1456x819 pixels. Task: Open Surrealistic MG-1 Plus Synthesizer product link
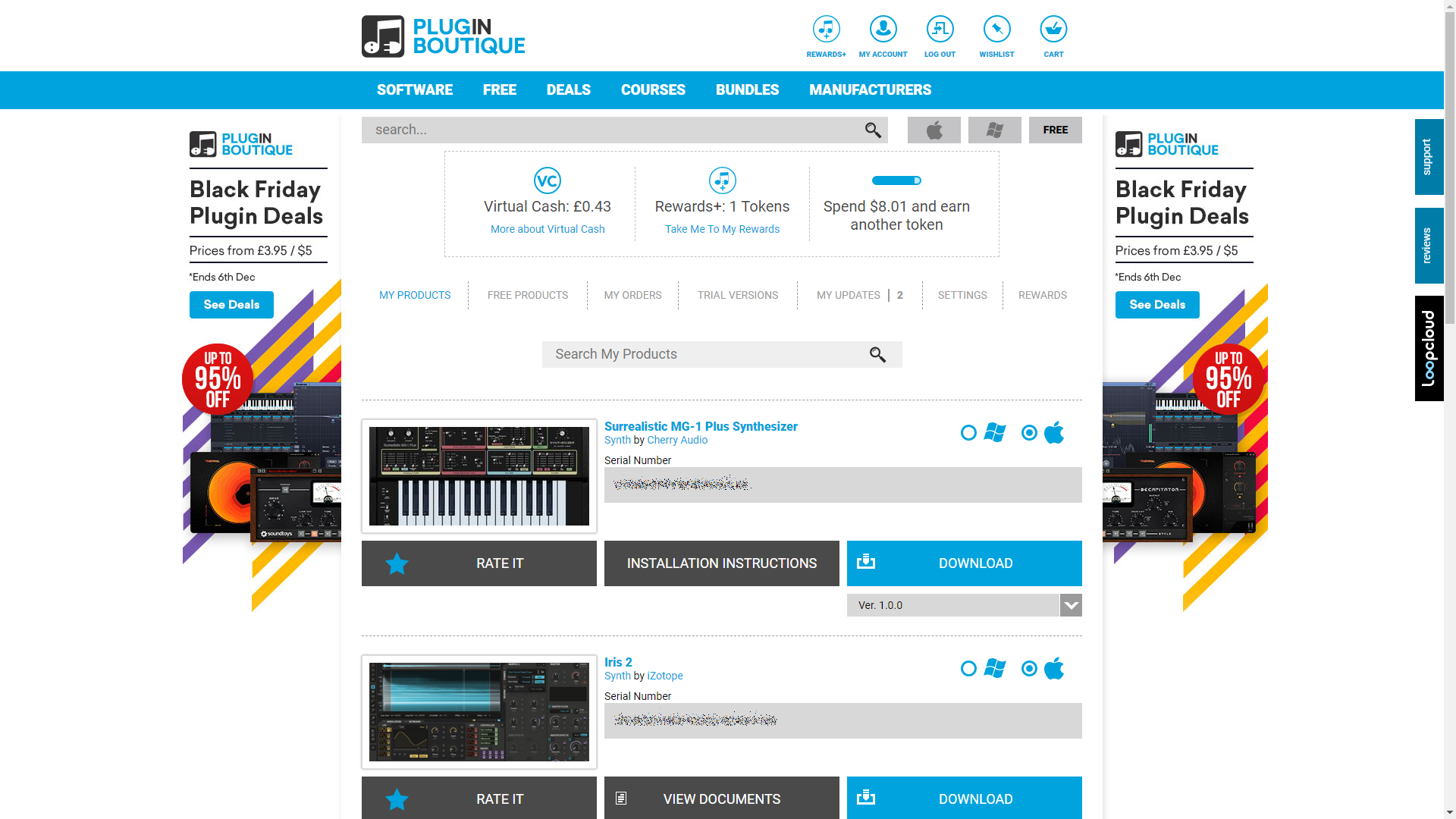[701, 427]
